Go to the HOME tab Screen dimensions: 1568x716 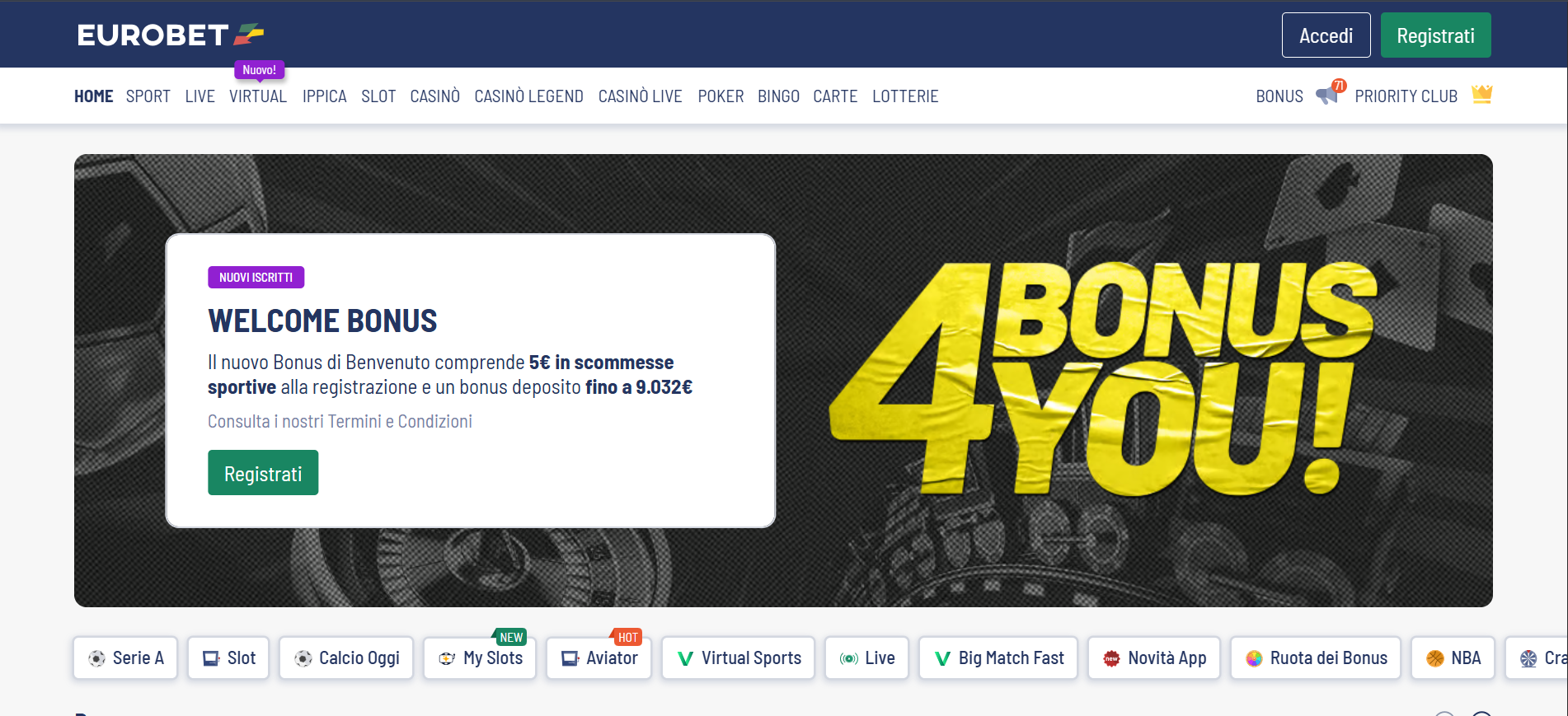pyautogui.click(x=94, y=96)
